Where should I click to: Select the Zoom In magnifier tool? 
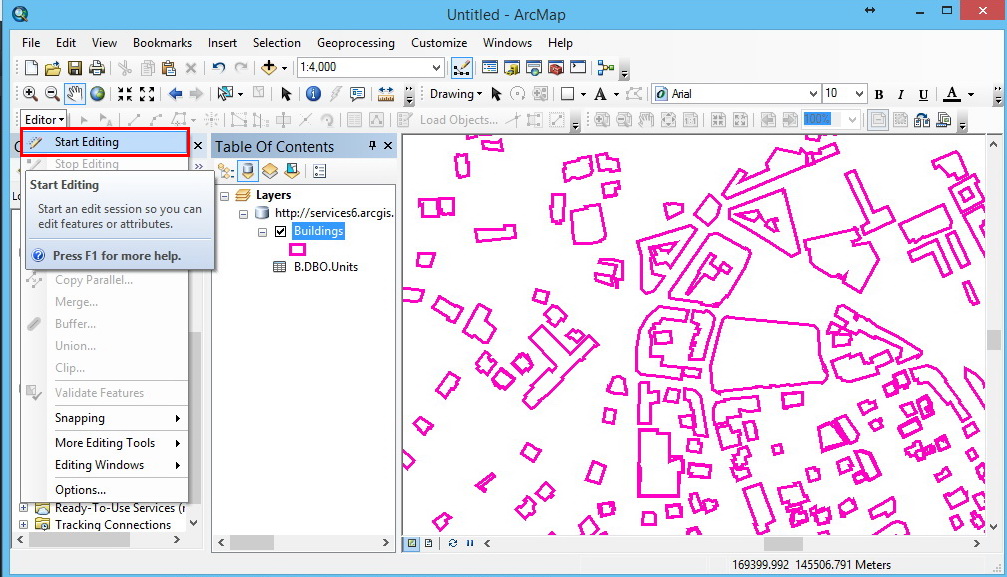coord(30,94)
